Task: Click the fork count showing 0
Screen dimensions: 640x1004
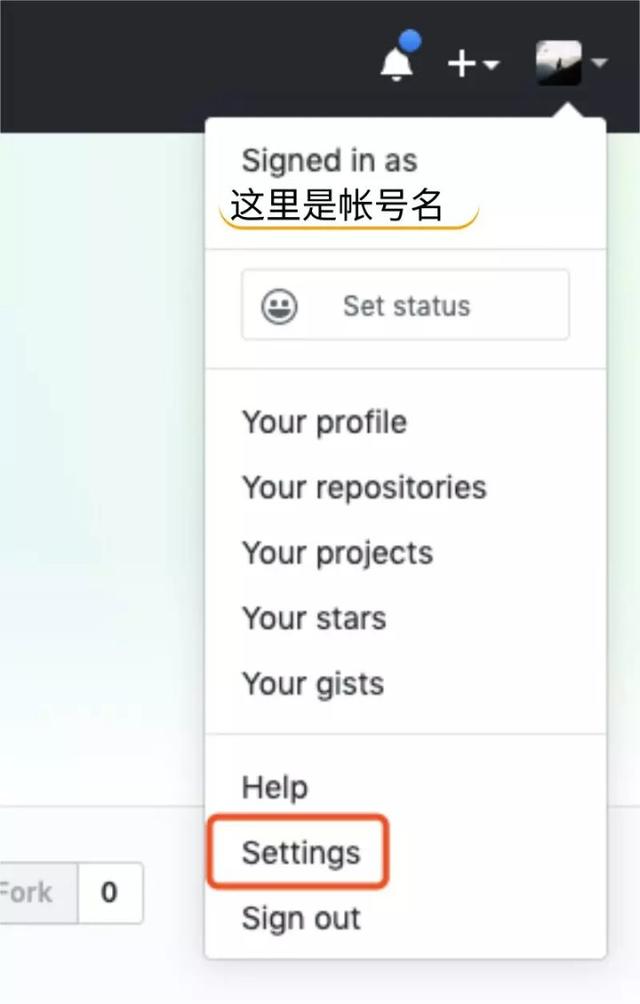Action: point(110,893)
